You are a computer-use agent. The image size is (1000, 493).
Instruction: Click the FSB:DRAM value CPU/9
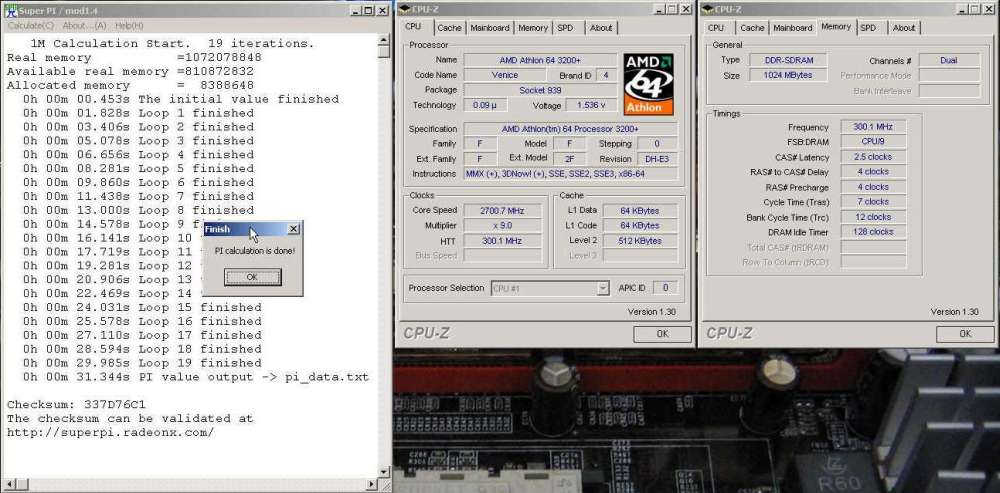click(x=873, y=142)
